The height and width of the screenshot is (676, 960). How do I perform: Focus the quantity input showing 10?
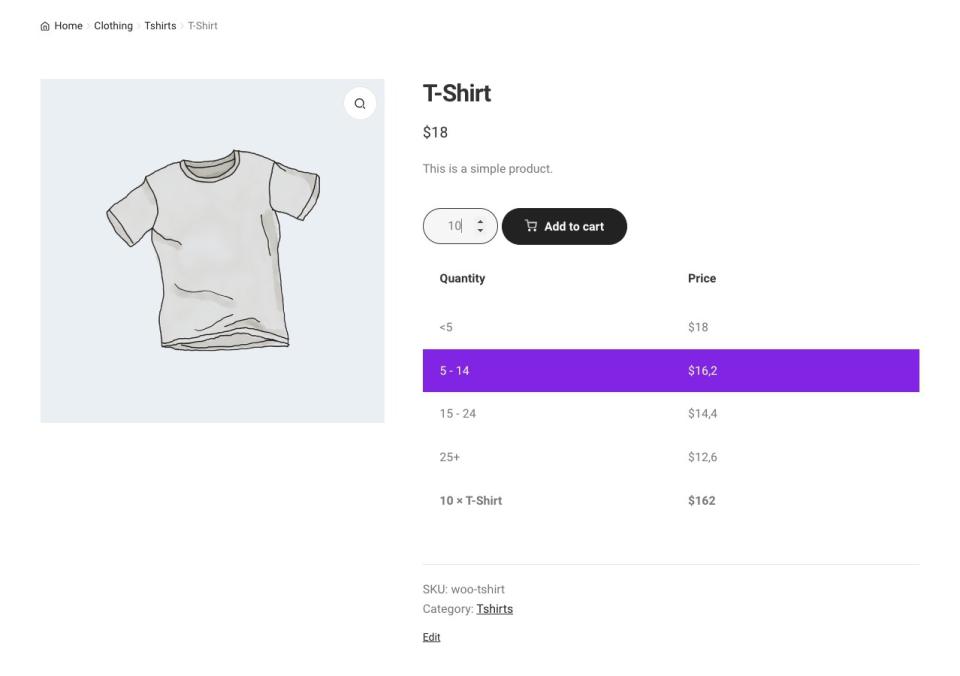pyautogui.click(x=452, y=226)
